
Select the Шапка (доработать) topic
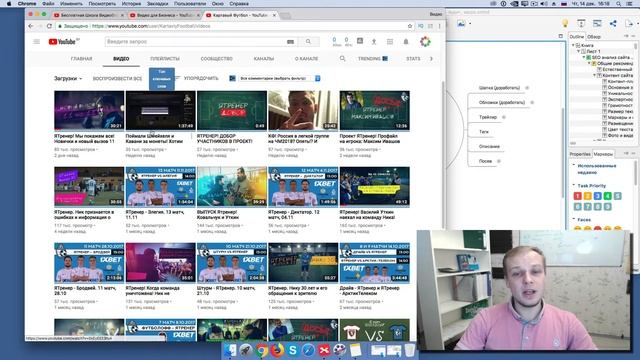[500, 88]
